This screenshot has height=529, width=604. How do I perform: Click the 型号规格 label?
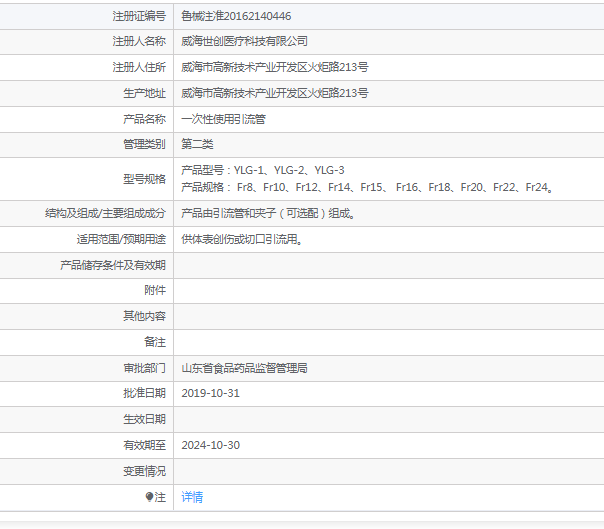click(x=144, y=179)
